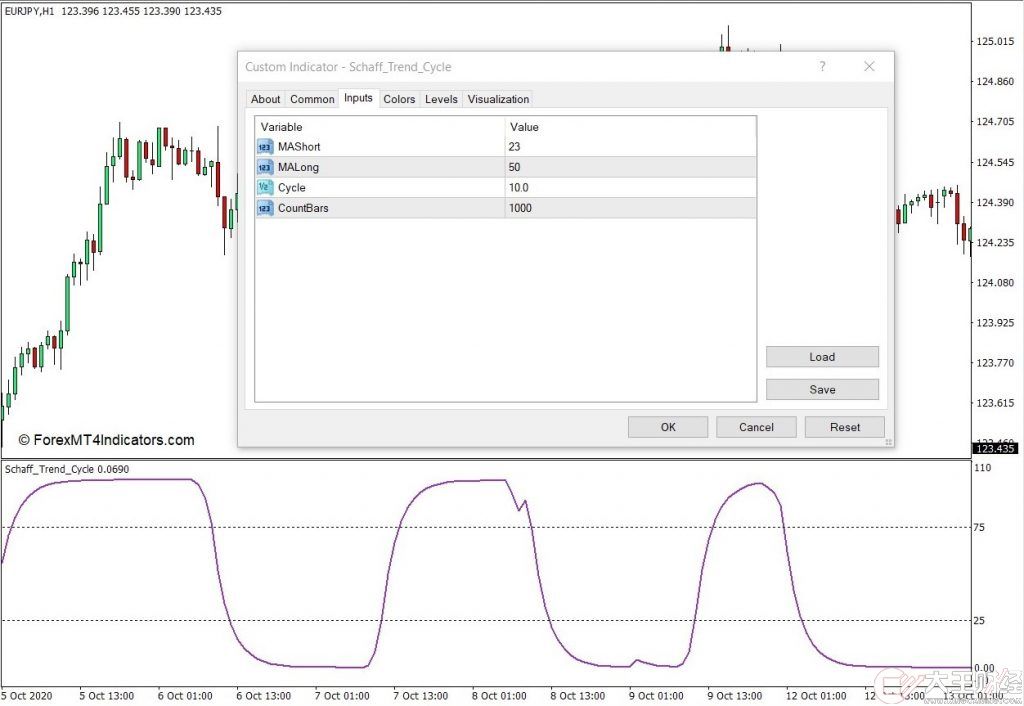This screenshot has width=1024, height=706.
Task: Select the CountBars variable name
Action: 303,208
